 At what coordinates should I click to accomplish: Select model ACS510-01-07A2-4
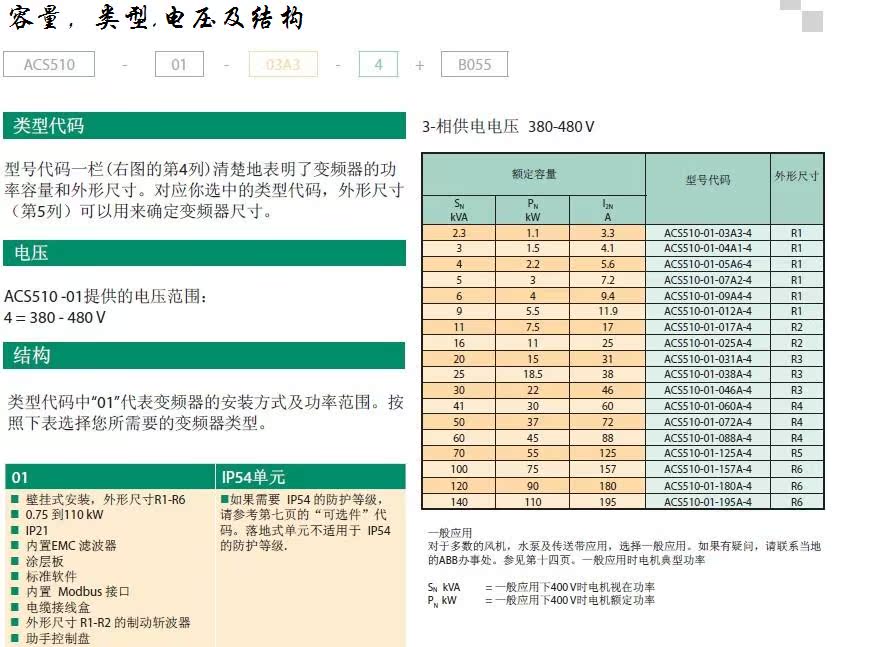point(708,279)
